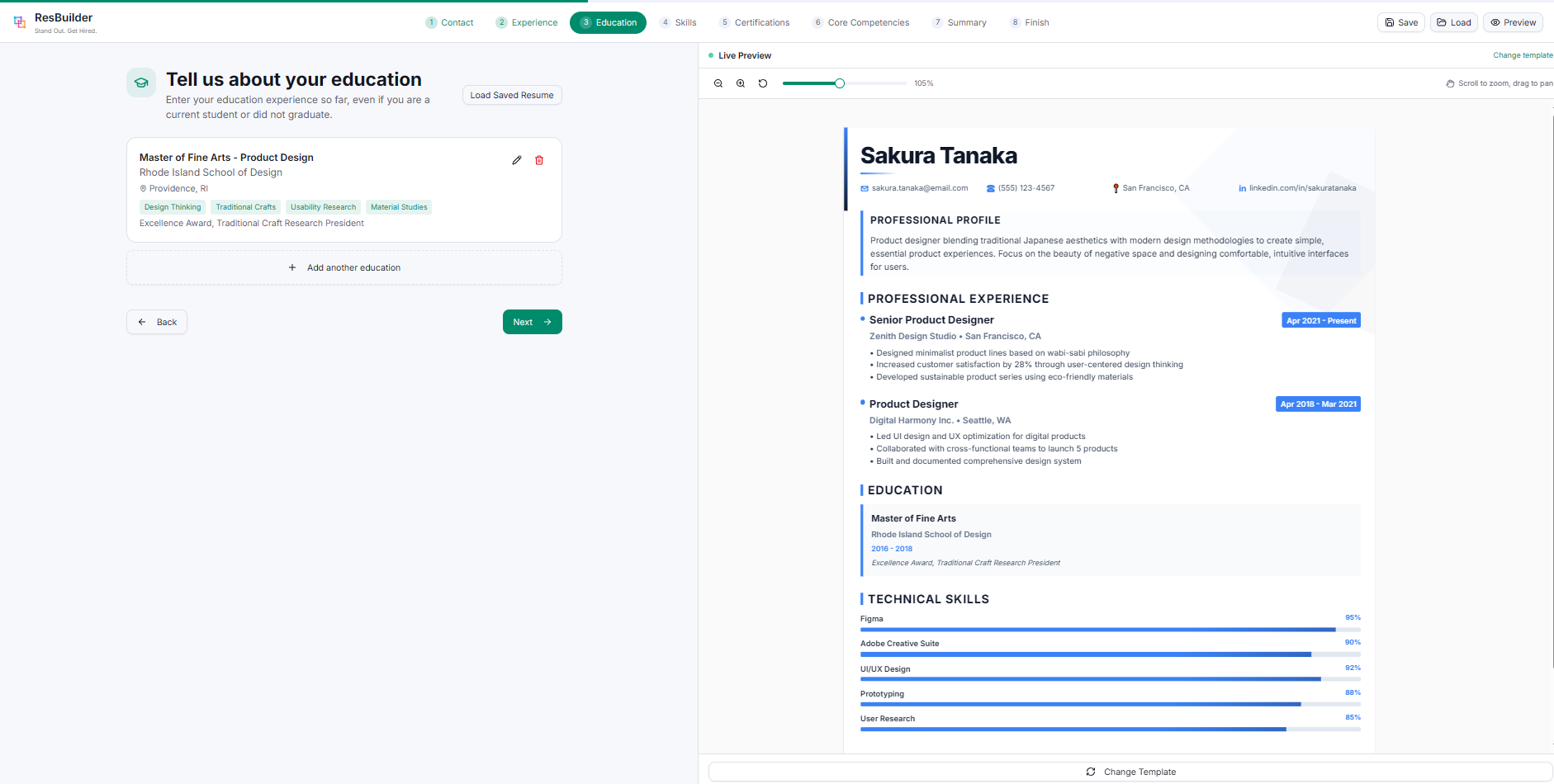Click the zoom out magnifier icon
The height and width of the screenshot is (784, 1554).
tap(718, 83)
